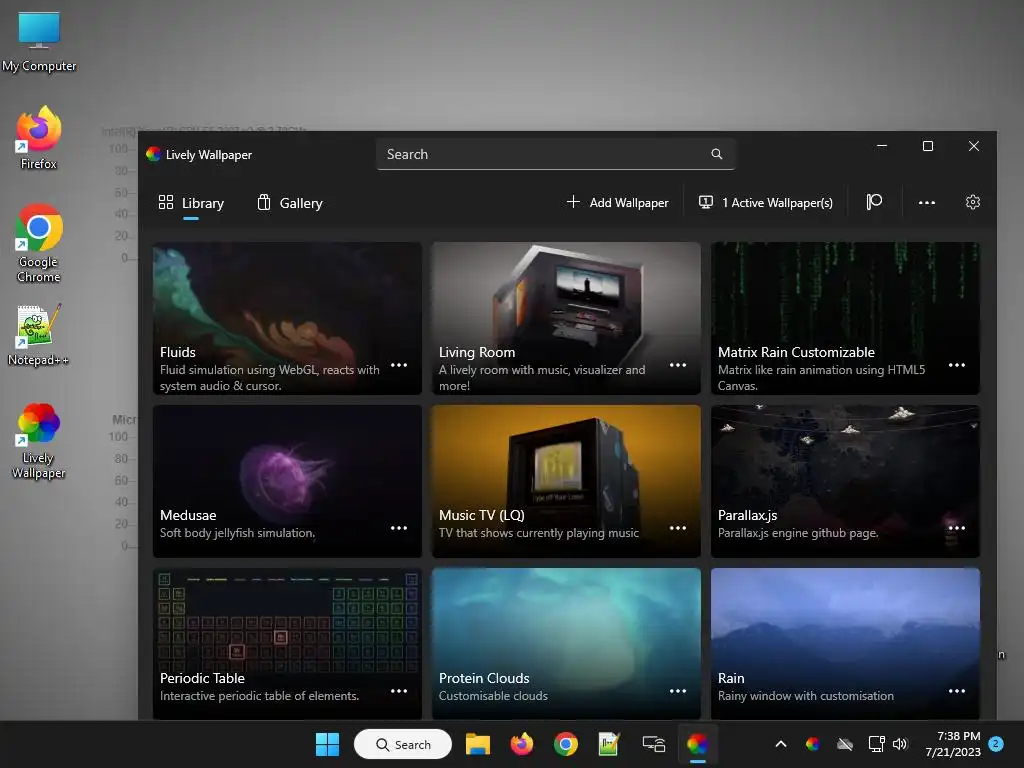Open options menu for Fluids wallpaper
1024x768 pixels.
pyautogui.click(x=399, y=365)
